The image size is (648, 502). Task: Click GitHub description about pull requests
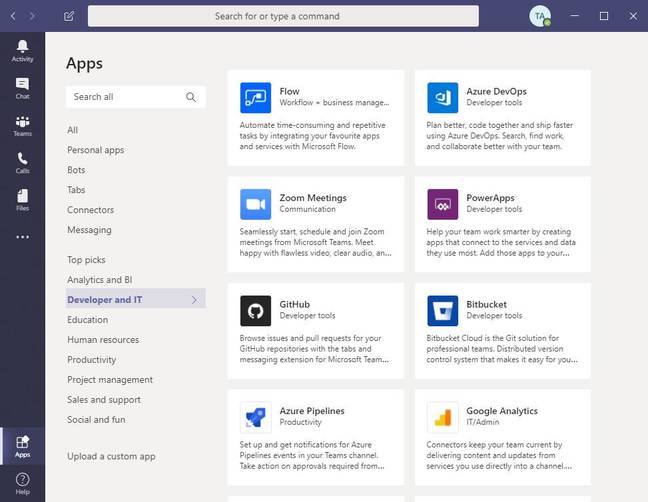pyautogui.click(x=314, y=349)
